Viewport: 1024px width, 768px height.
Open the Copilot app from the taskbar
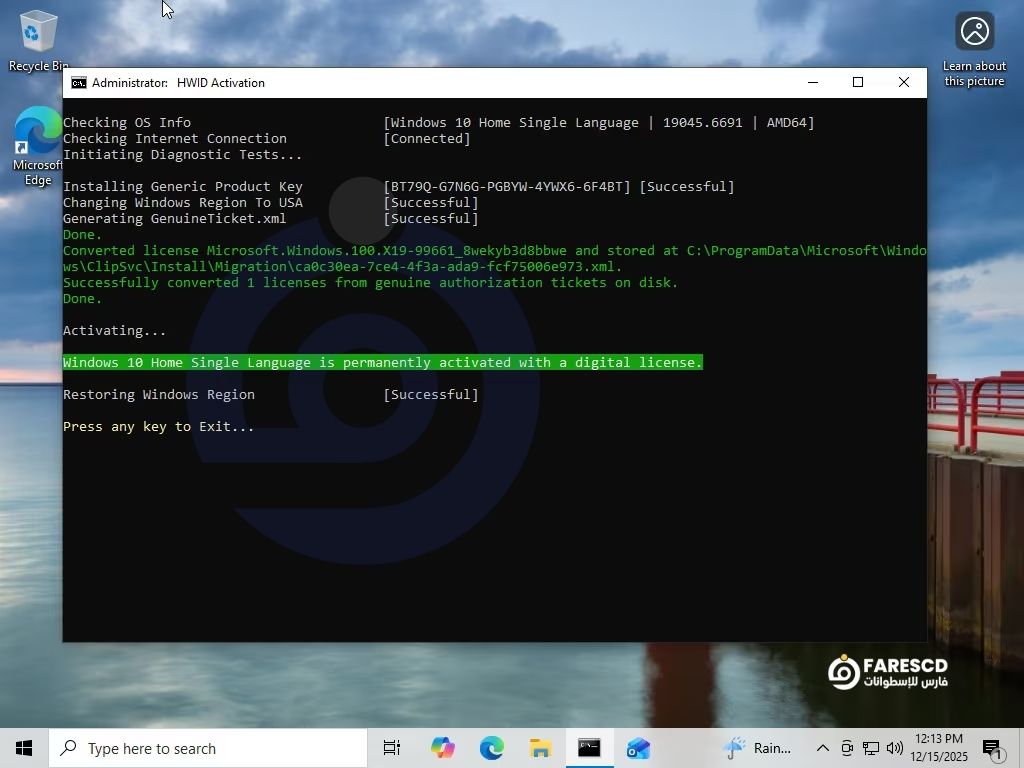coord(442,748)
